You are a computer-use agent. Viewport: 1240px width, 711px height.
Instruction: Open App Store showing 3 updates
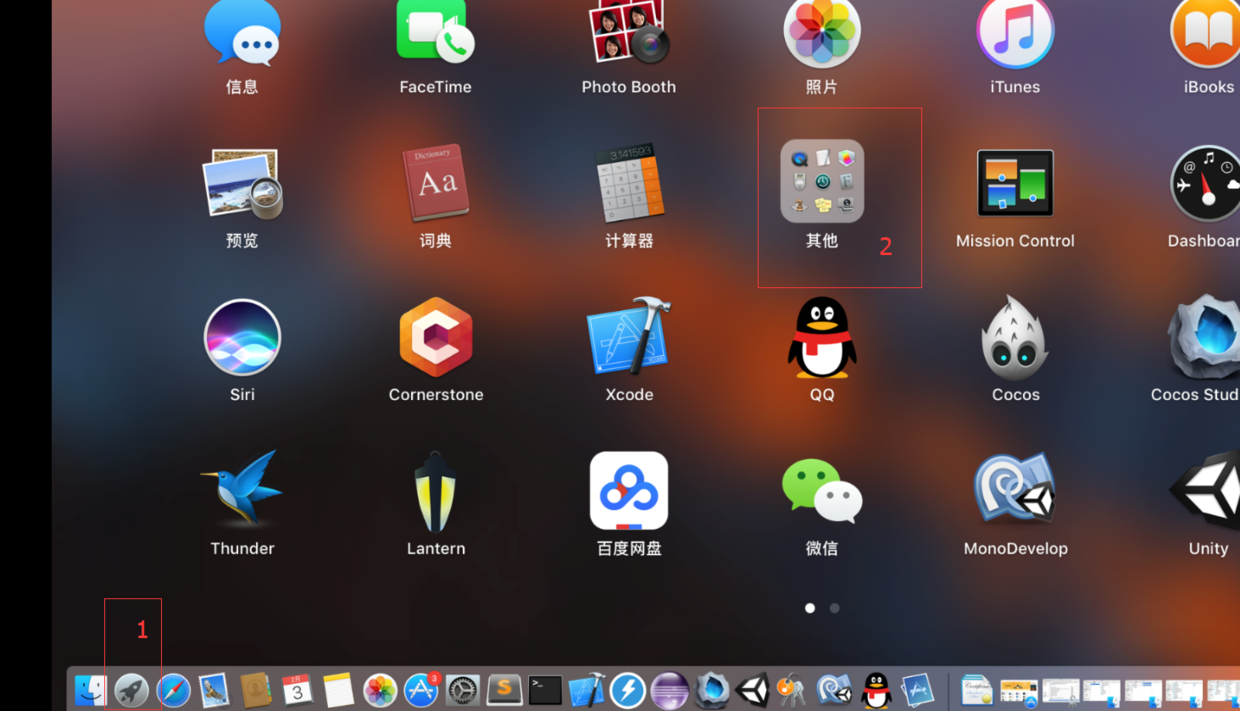(420, 690)
